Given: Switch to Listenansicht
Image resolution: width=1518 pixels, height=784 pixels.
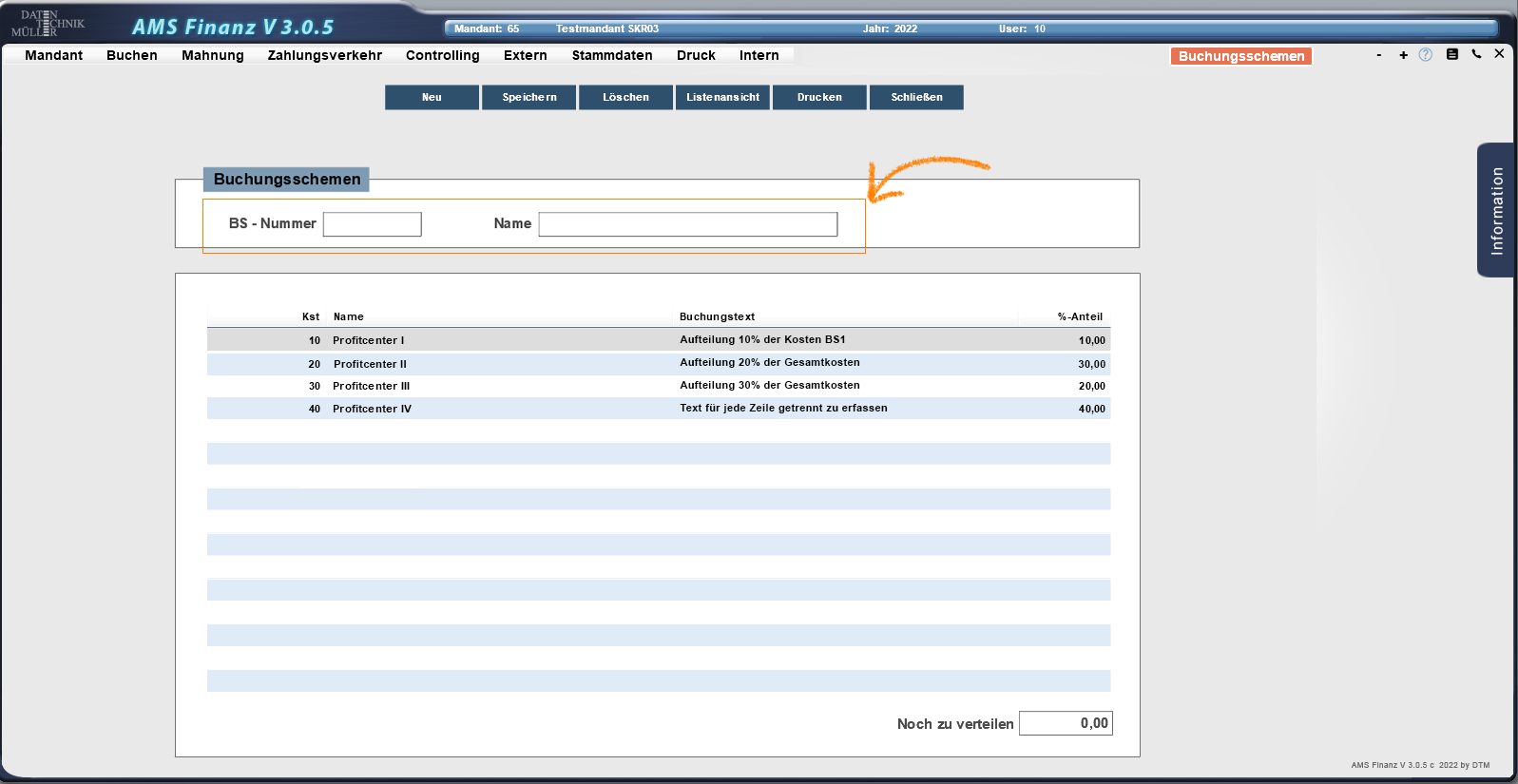Looking at the screenshot, I should pyautogui.click(x=722, y=97).
